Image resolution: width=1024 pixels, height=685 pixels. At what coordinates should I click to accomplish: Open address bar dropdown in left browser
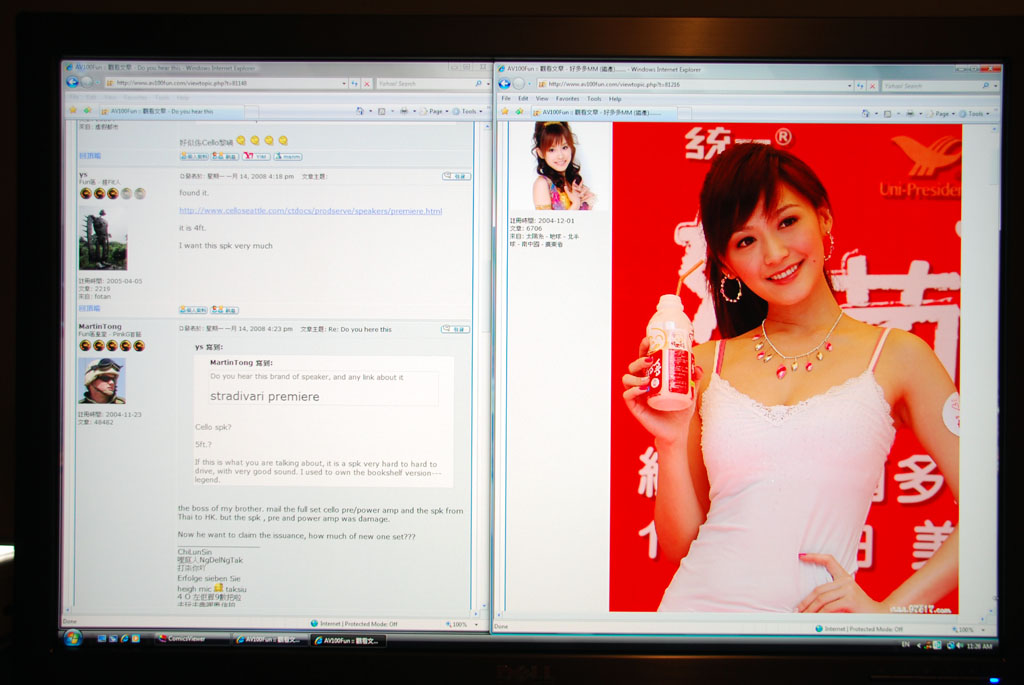(x=343, y=83)
